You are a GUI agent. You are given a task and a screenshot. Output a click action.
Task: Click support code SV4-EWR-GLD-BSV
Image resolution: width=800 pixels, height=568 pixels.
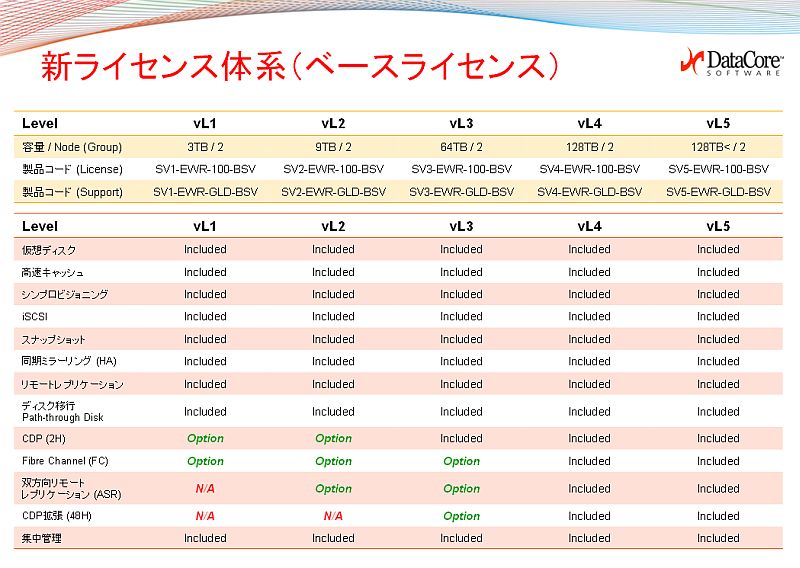(x=589, y=192)
